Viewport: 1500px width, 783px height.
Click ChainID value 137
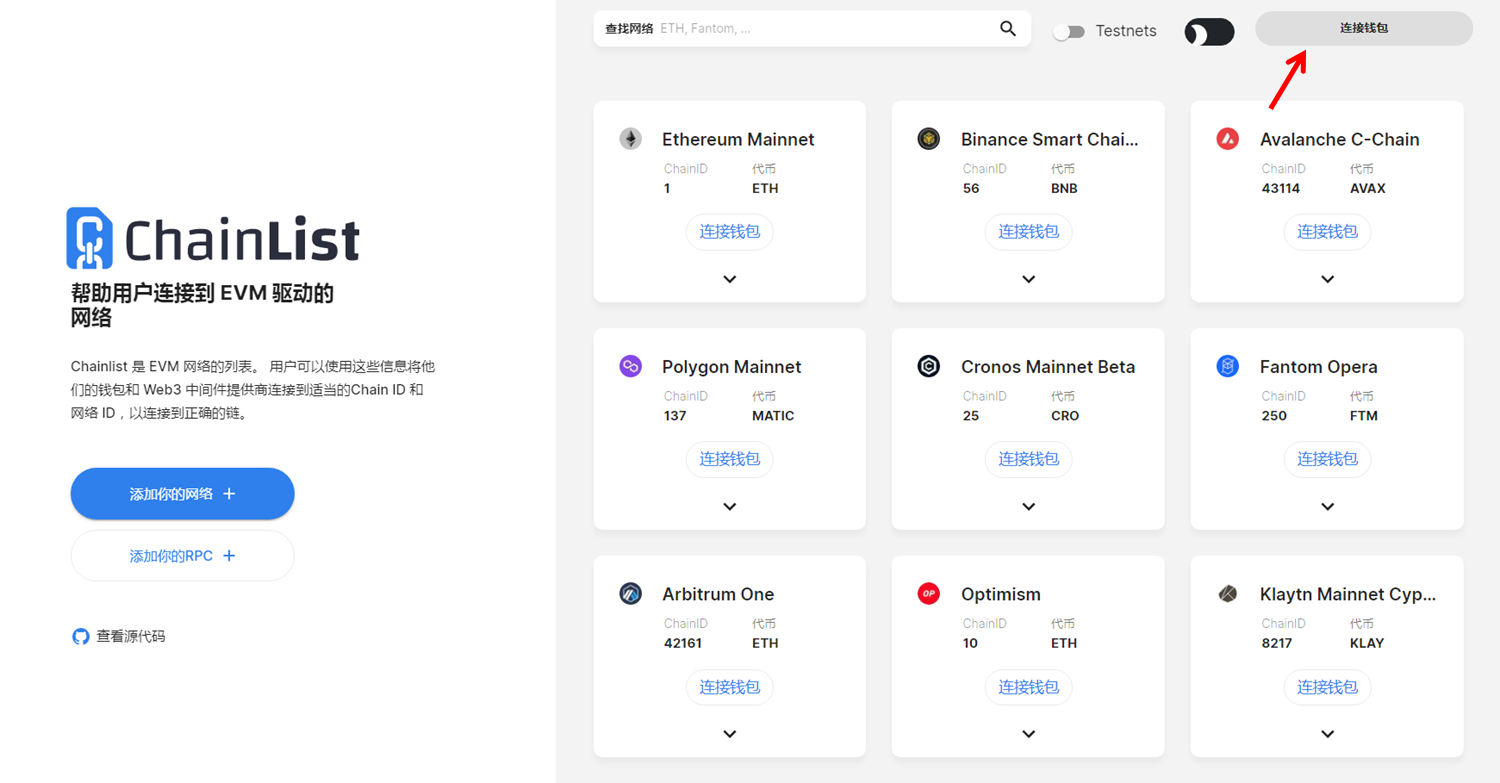[x=675, y=416]
